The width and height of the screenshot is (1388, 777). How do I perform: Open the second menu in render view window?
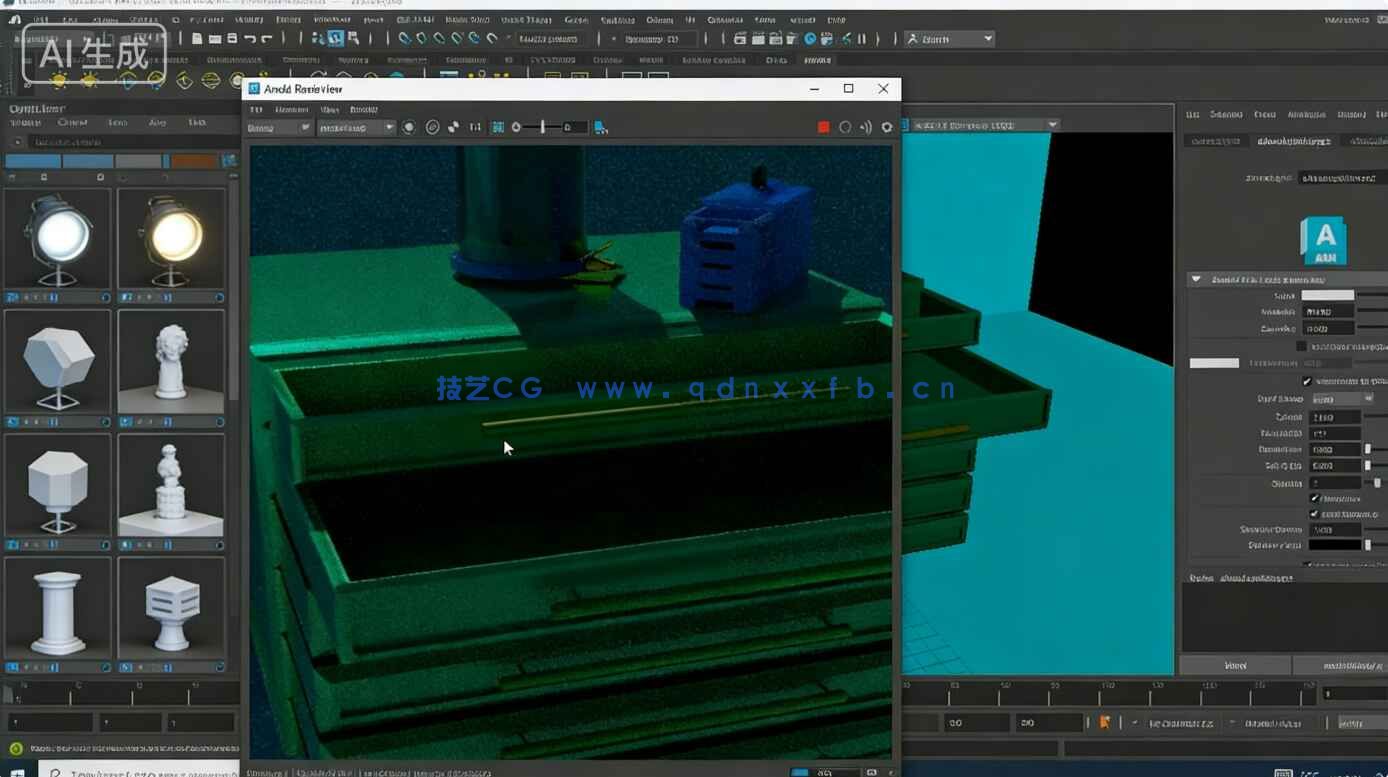point(291,109)
